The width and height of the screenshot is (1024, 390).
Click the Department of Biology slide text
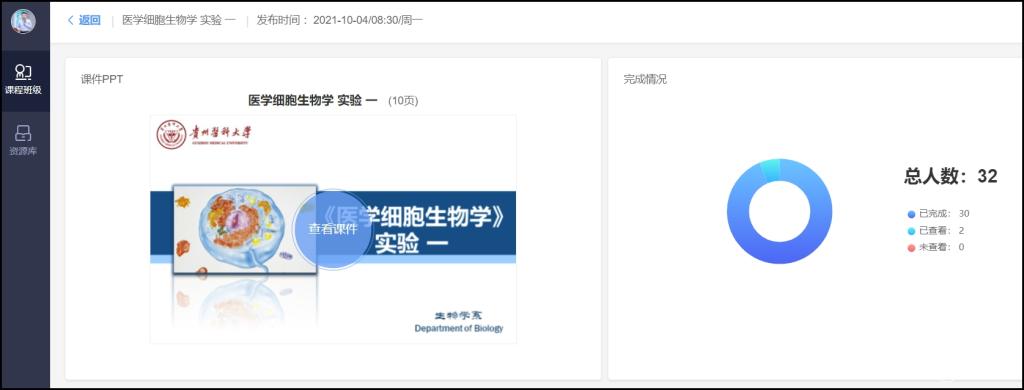coord(458,329)
